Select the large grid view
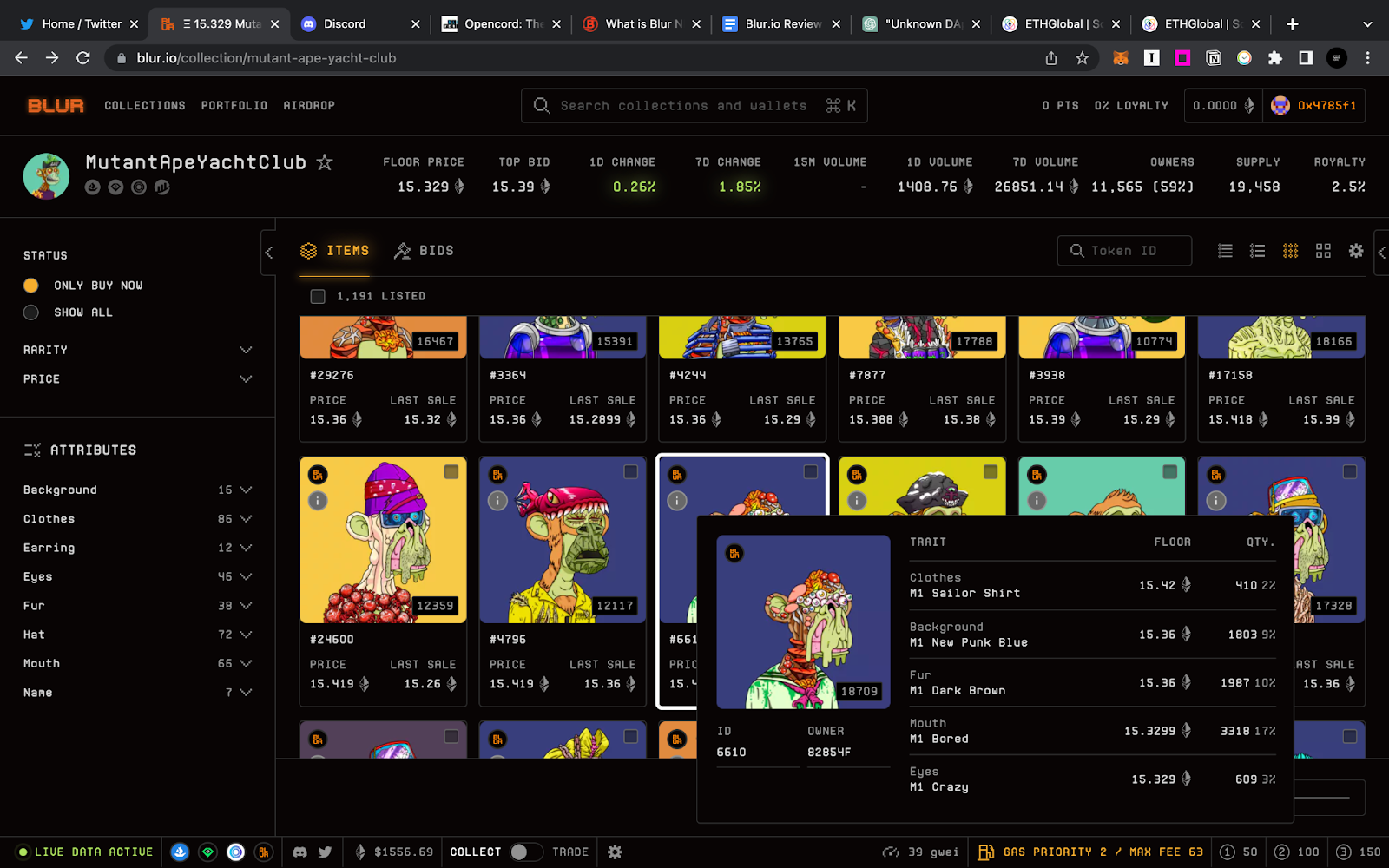The width and height of the screenshot is (1389, 868). pyautogui.click(x=1323, y=251)
